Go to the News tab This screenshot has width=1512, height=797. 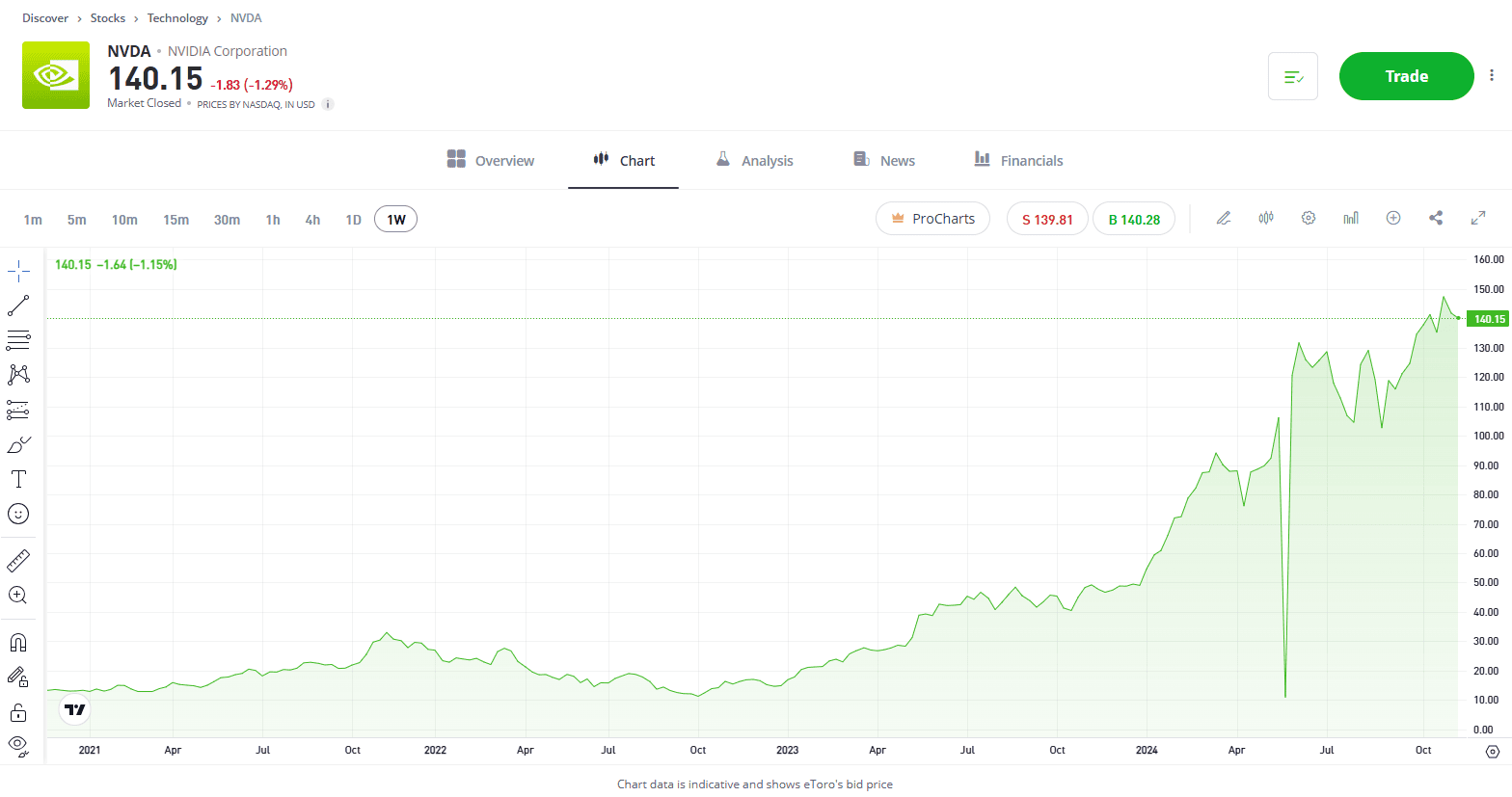[884, 160]
